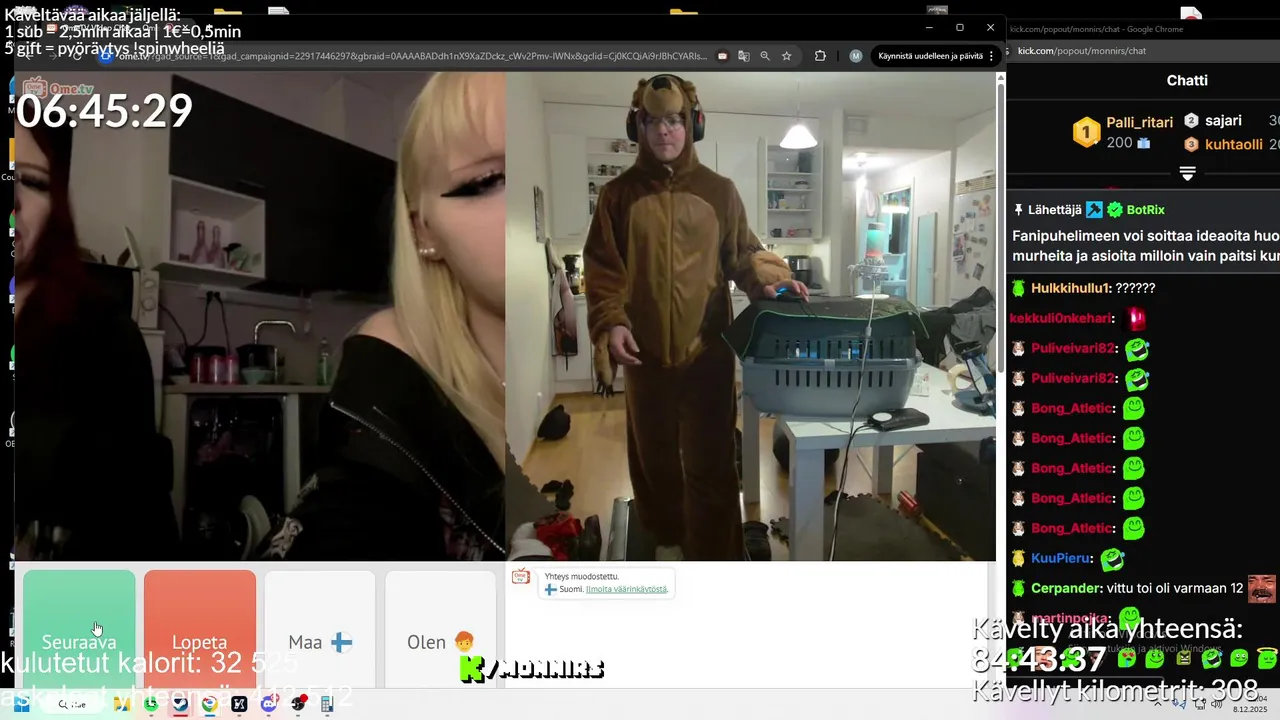
Task: Open Steam from the taskbar
Action: pos(180,704)
